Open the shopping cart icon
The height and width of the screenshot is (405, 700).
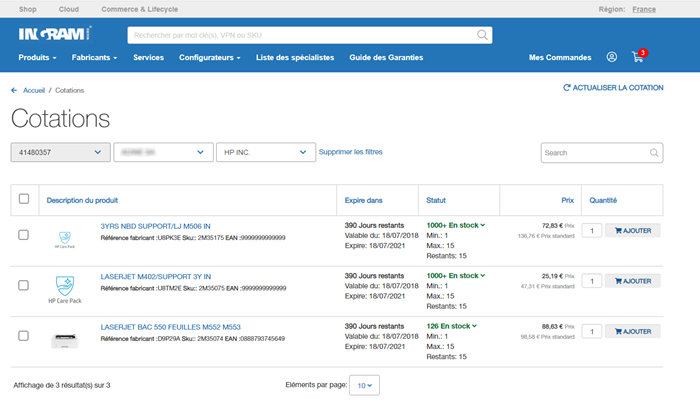pyautogui.click(x=638, y=57)
